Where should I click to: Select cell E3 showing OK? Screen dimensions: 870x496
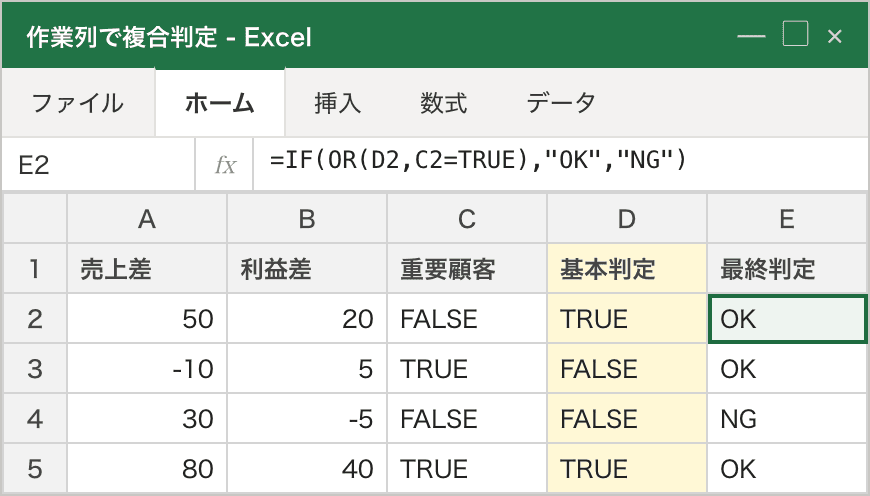pyautogui.click(x=787, y=368)
